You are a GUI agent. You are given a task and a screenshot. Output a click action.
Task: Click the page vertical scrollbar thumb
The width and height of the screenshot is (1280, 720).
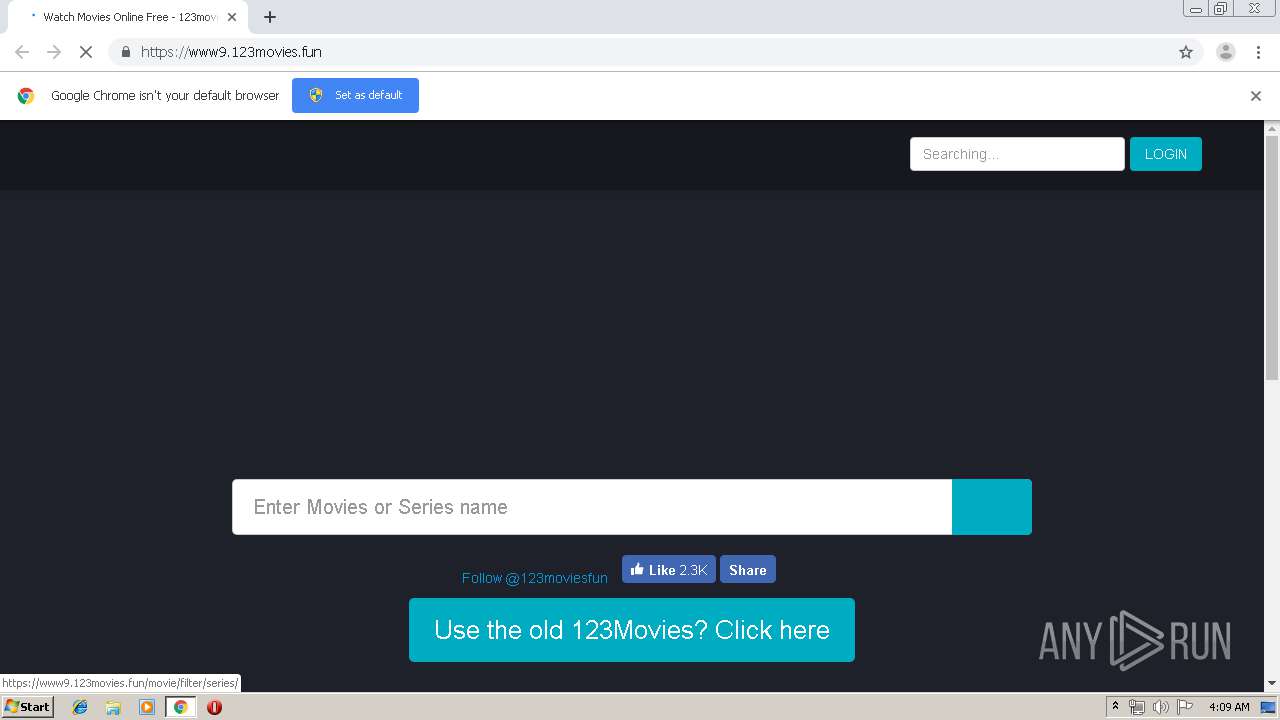point(1272,257)
